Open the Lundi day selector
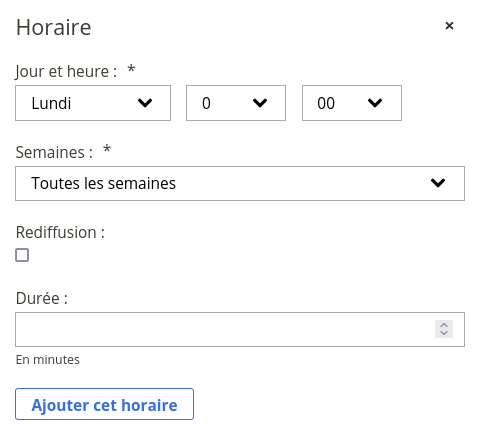The width and height of the screenshot is (480, 430). [x=93, y=103]
